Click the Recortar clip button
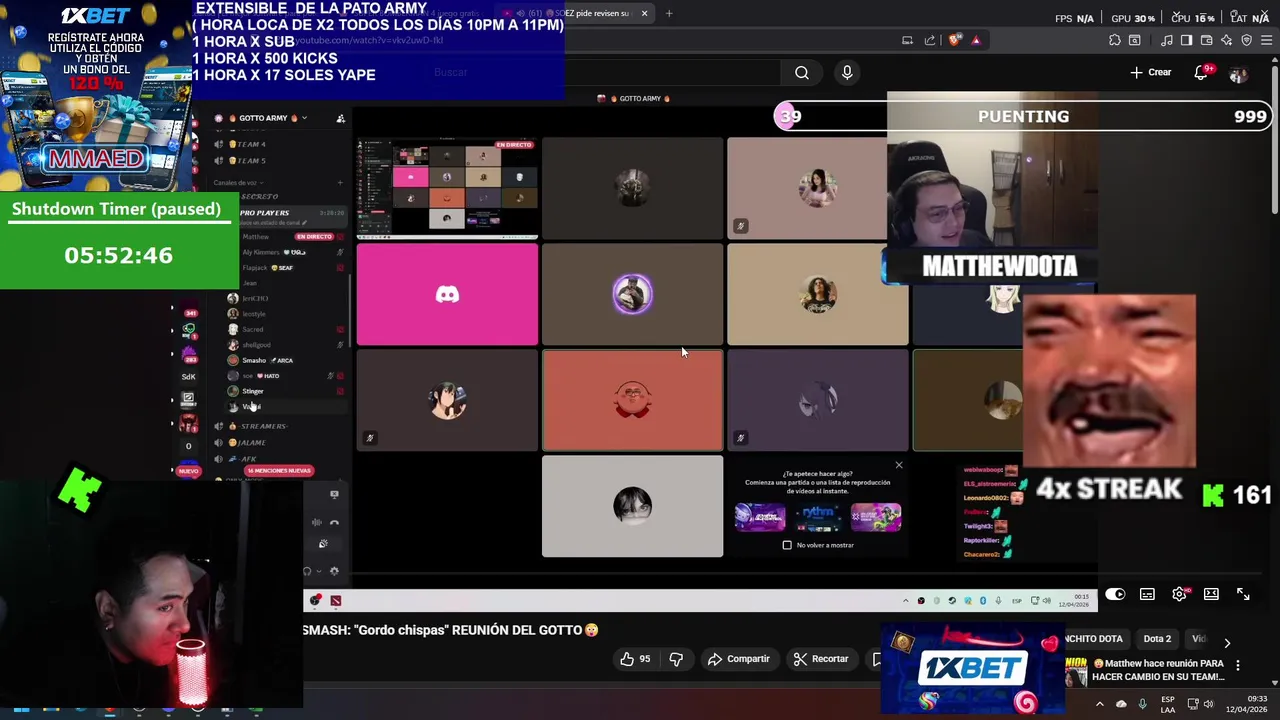Viewport: 1280px width, 720px height. [821, 659]
